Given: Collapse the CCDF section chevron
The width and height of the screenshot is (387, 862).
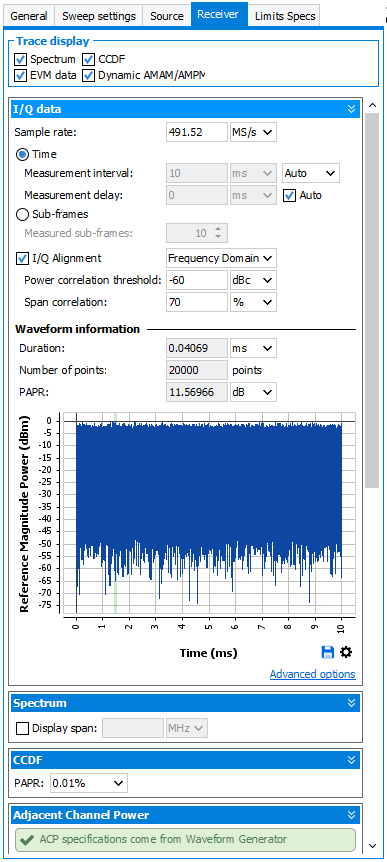Looking at the screenshot, I should tap(352, 760).
